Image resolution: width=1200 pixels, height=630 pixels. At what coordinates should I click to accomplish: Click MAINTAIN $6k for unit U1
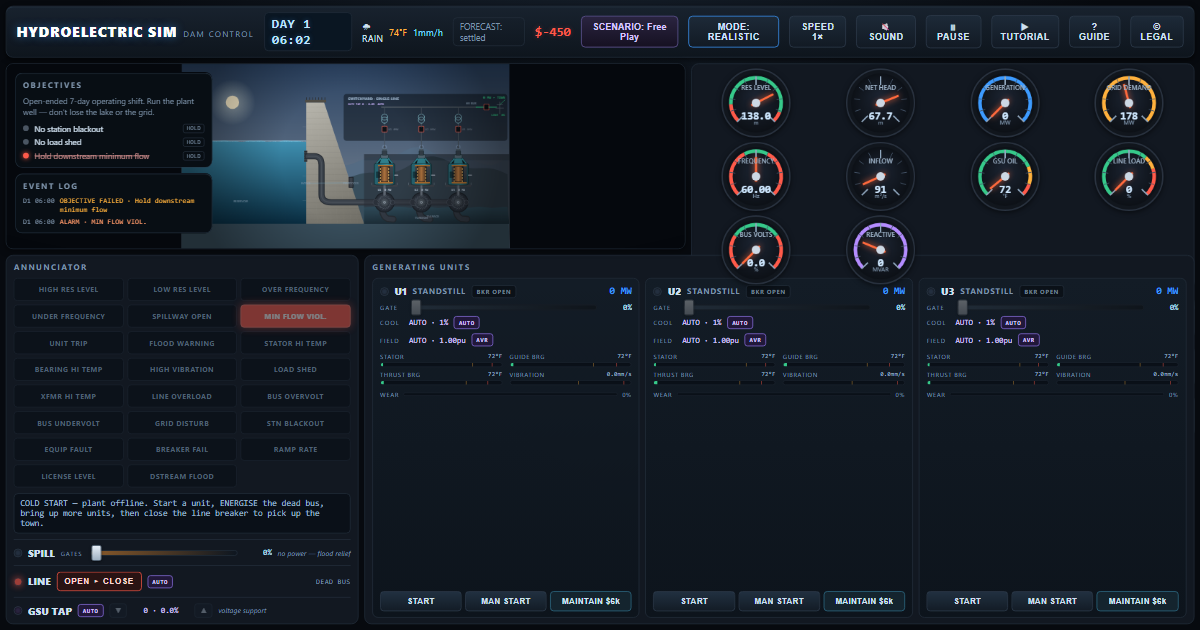coord(590,601)
